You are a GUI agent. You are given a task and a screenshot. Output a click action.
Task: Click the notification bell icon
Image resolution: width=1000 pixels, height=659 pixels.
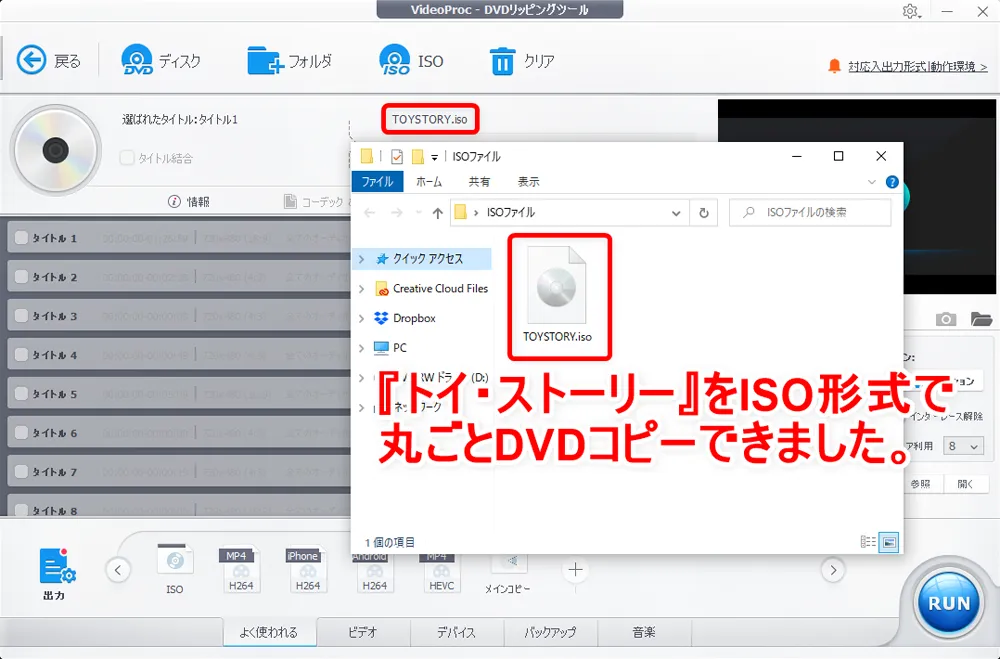tap(834, 66)
